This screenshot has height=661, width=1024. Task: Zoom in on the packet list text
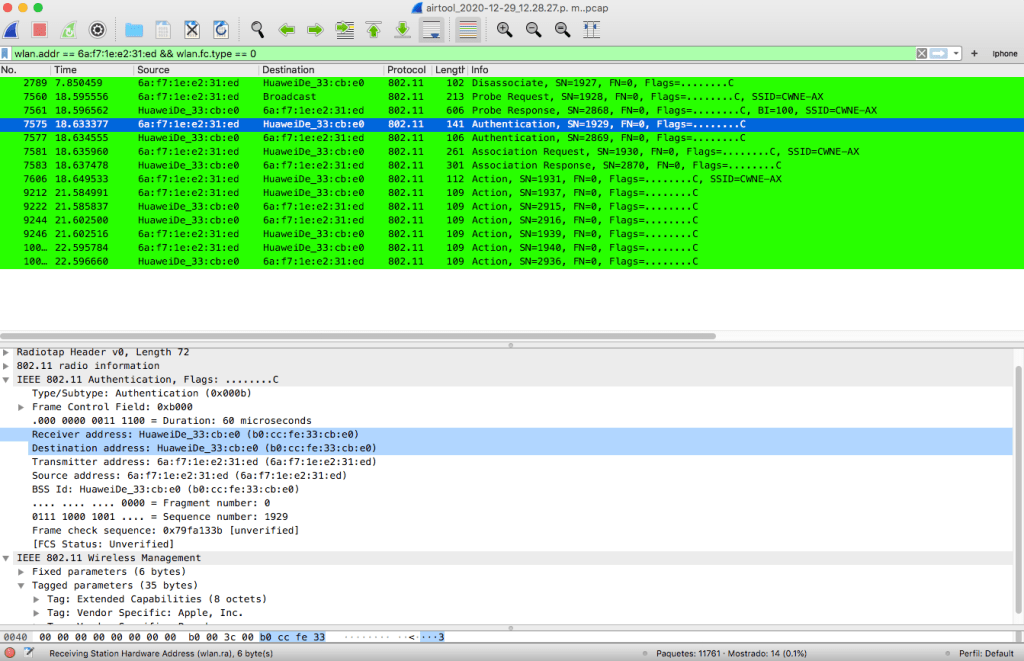pos(504,30)
